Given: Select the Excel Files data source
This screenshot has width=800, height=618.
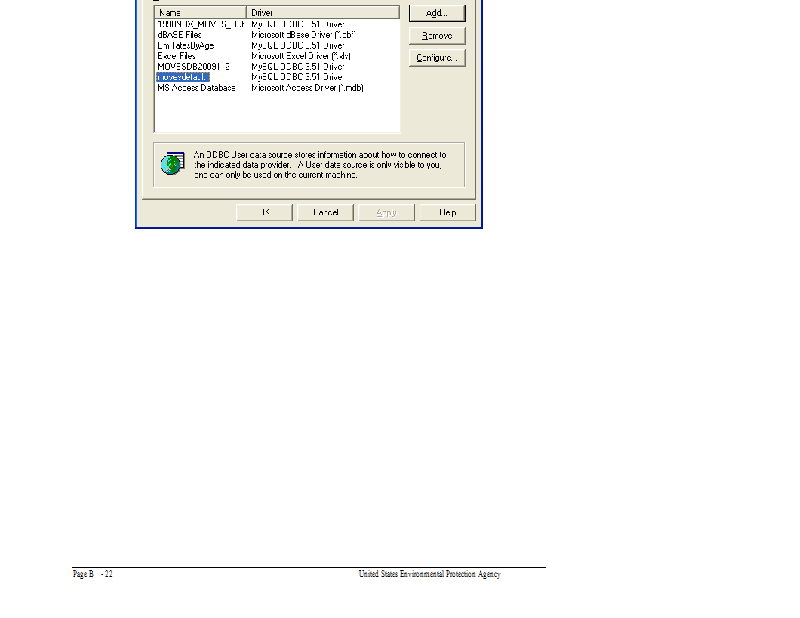Looking at the screenshot, I should [176, 56].
